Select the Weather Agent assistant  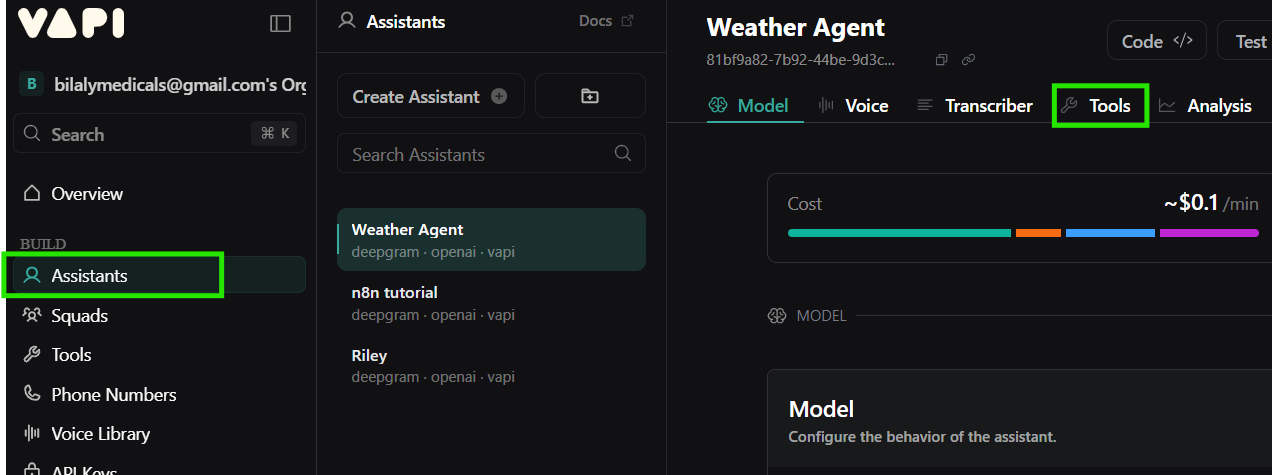[x=491, y=240]
